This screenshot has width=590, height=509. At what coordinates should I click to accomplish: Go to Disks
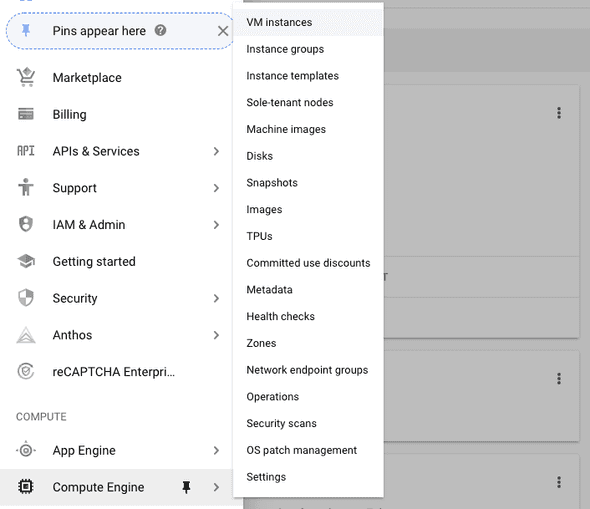(308, 156)
